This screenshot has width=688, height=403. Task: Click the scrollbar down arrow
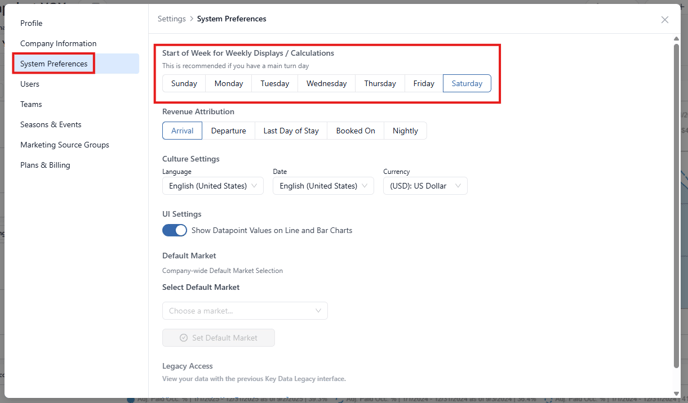pos(676,394)
